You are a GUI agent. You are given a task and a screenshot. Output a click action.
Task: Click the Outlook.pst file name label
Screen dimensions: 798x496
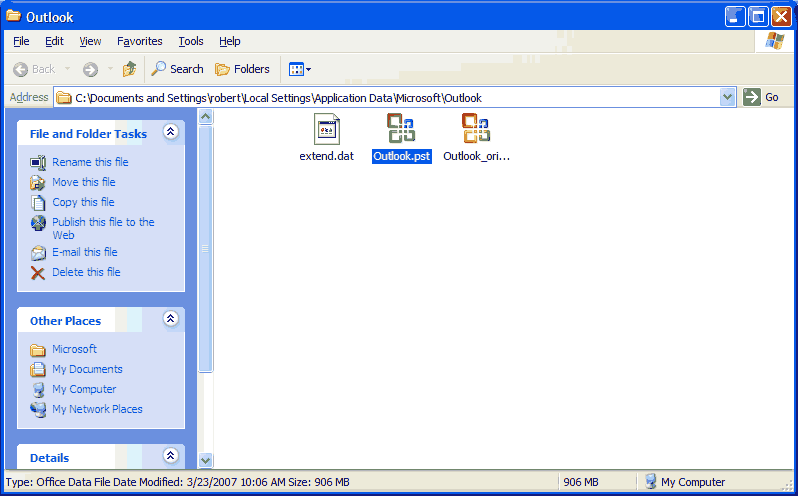(x=402, y=156)
